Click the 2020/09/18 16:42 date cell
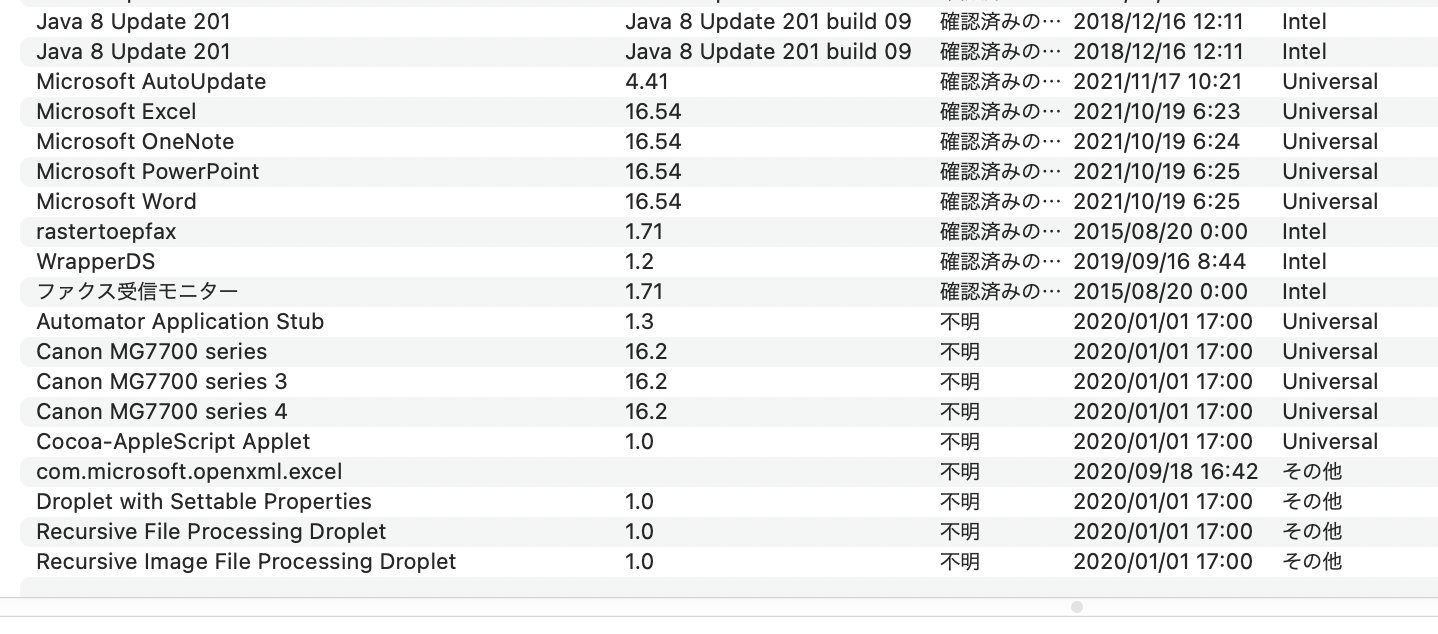This screenshot has width=1438, height=634. coord(1166,472)
